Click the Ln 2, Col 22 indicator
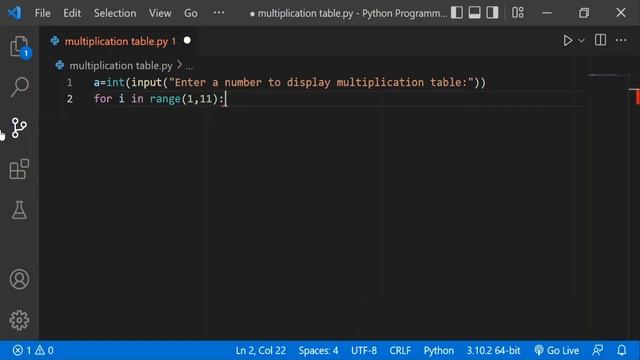This screenshot has height=360, width=640. coord(260,350)
